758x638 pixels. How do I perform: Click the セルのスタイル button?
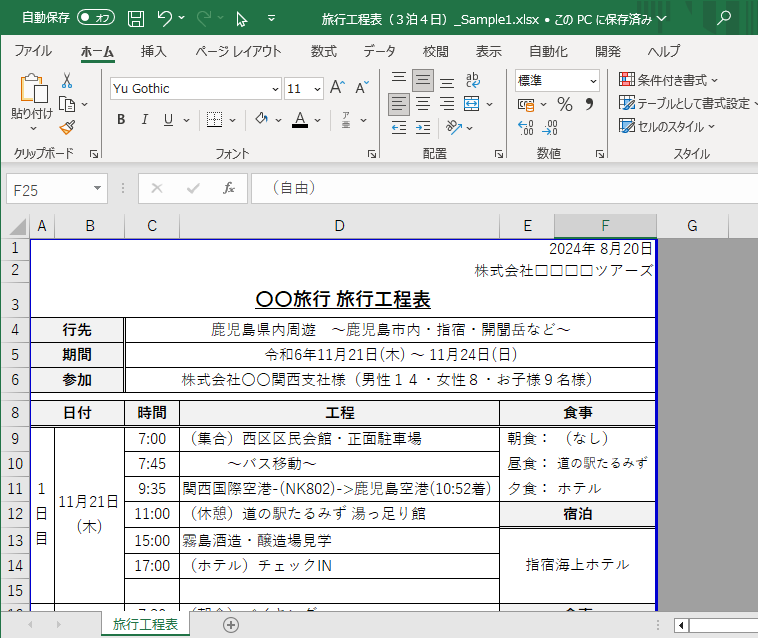(x=668, y=126)
